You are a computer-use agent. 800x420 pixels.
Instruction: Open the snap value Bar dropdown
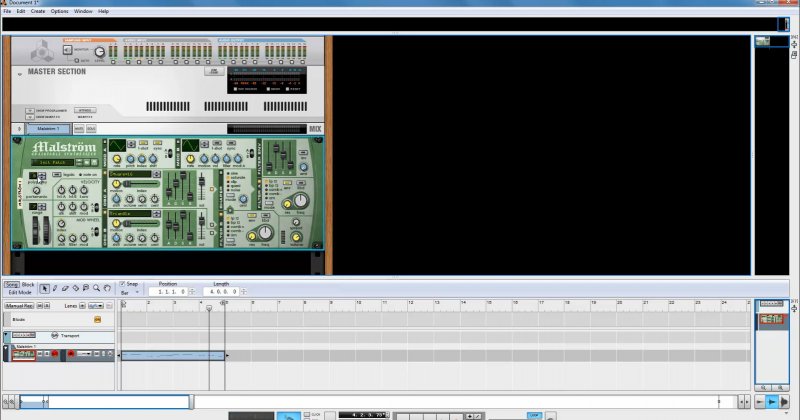click(x=130, y=291)
